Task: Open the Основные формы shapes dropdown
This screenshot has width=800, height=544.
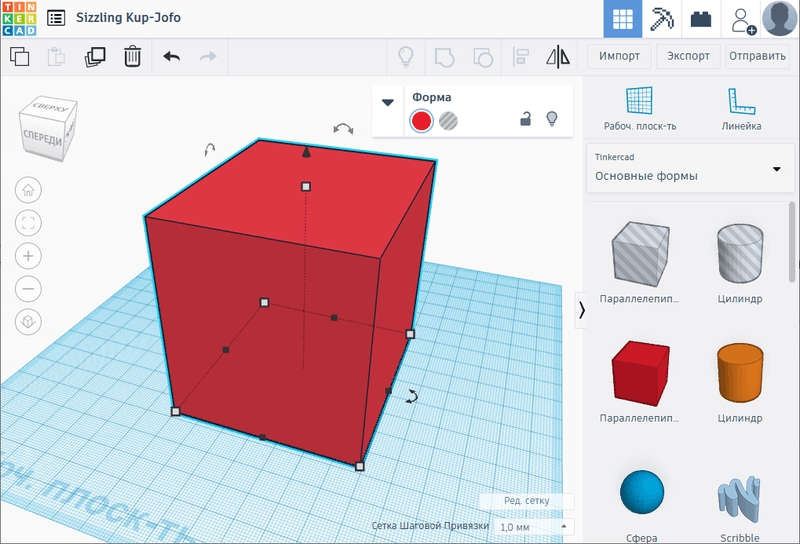Action: pyautogui.click(x=684, y=167)
